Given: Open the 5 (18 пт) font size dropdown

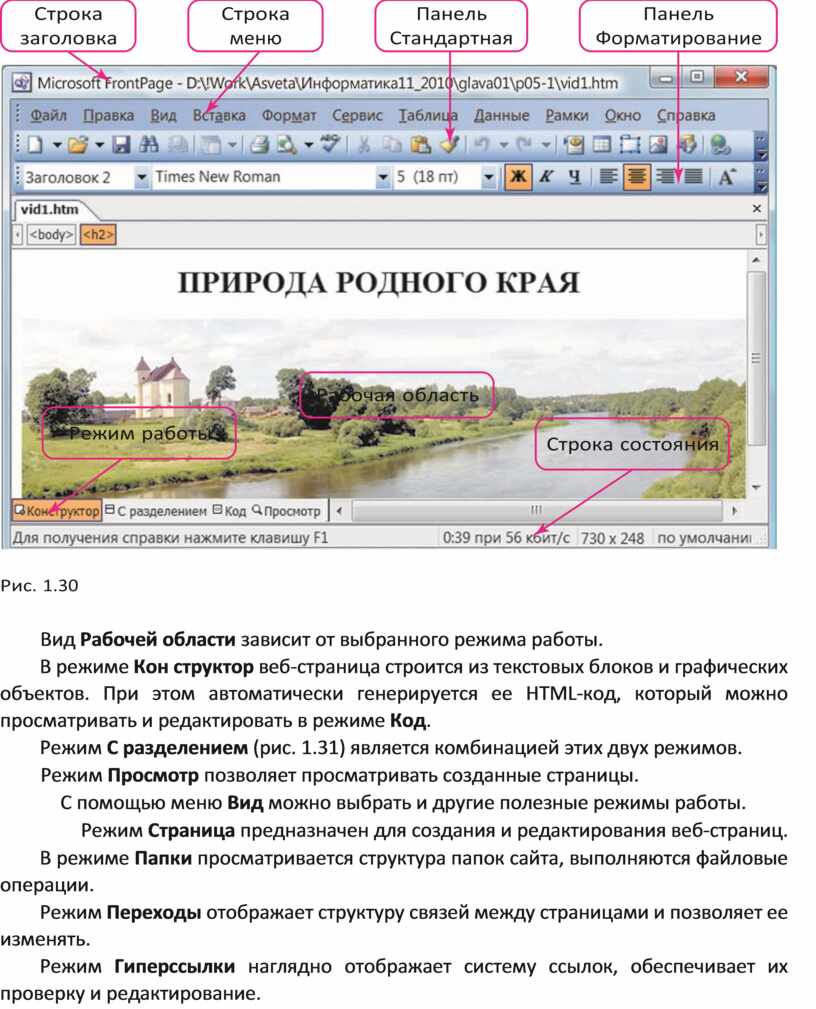Looking at the screenshot, I should tap(489, 177).
